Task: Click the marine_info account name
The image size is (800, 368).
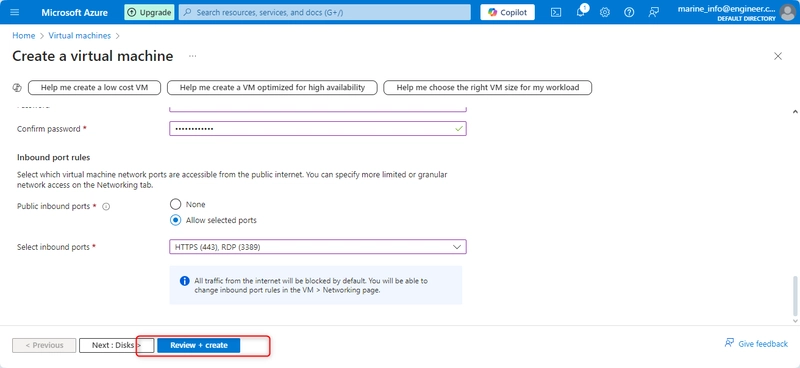Action: point(727,9)
